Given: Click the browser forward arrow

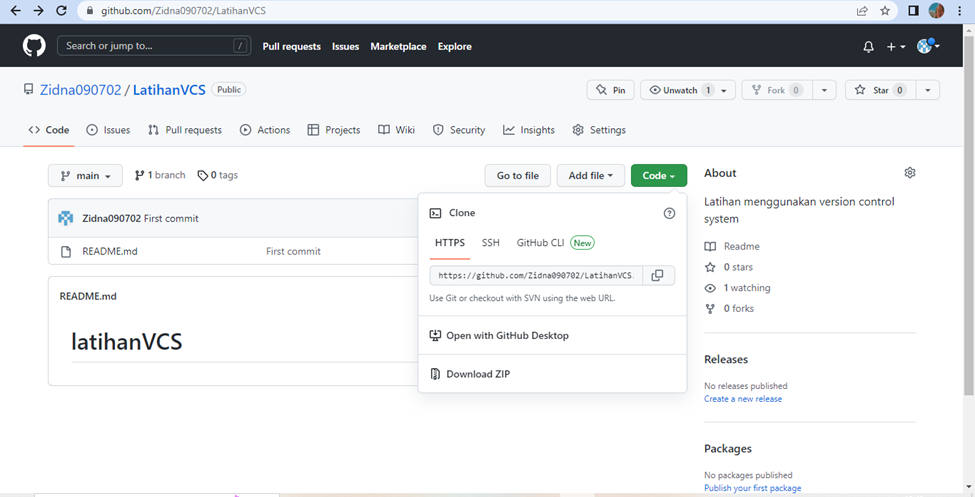Looking at the screenshot, I should [x=39, y=11].
